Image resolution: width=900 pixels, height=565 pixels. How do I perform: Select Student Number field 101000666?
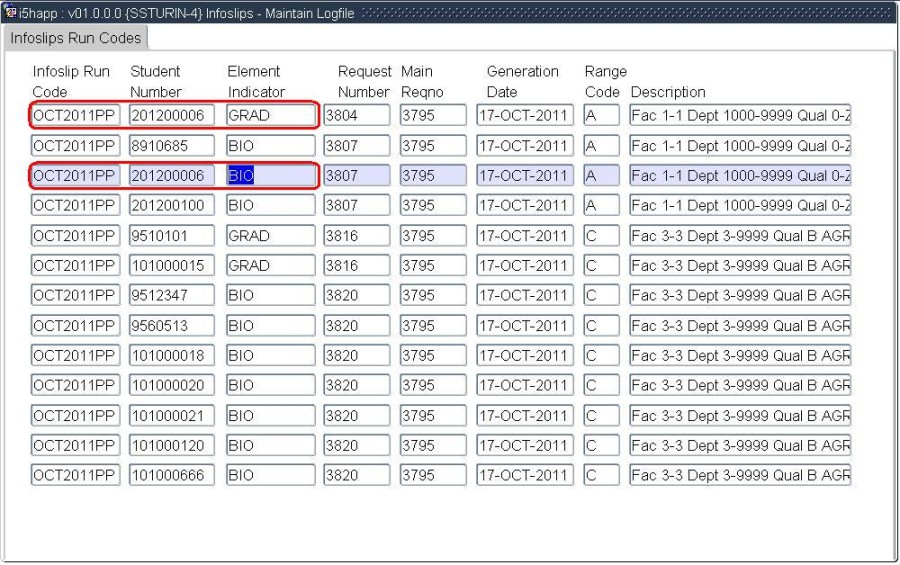tap(171, 476)
